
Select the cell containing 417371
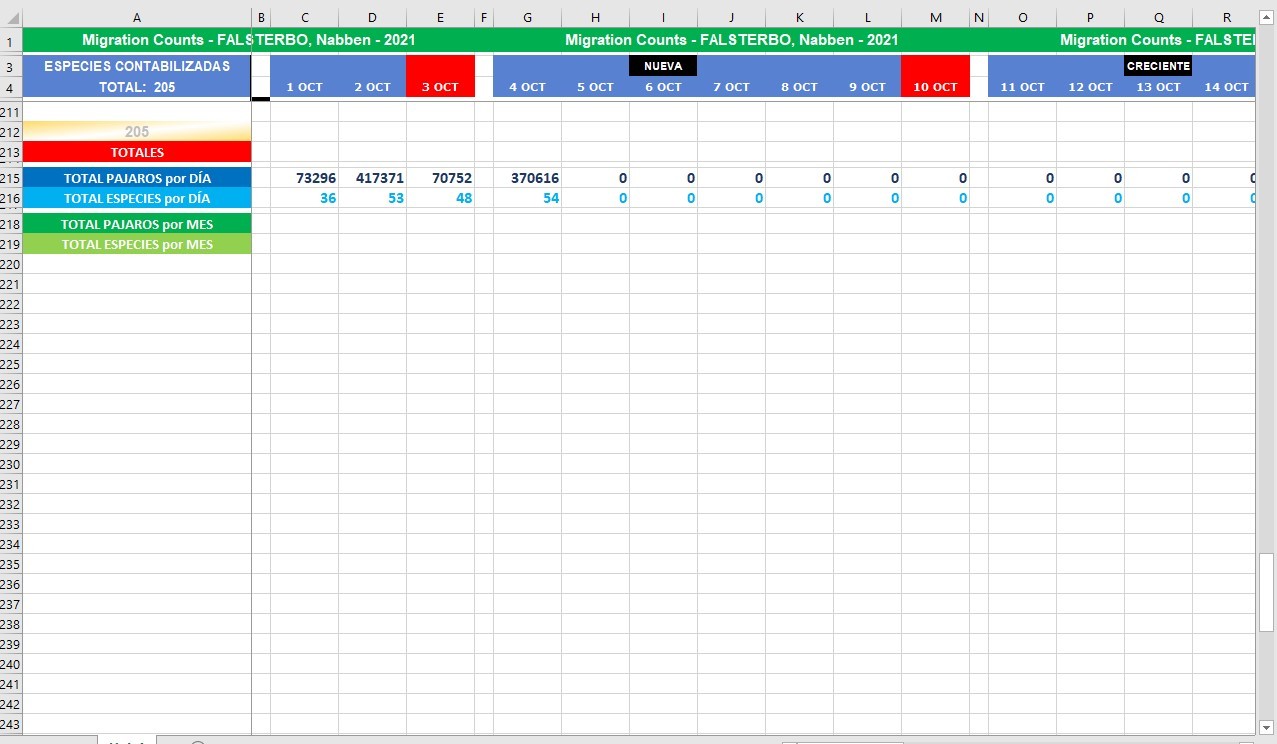pos(372,178)
